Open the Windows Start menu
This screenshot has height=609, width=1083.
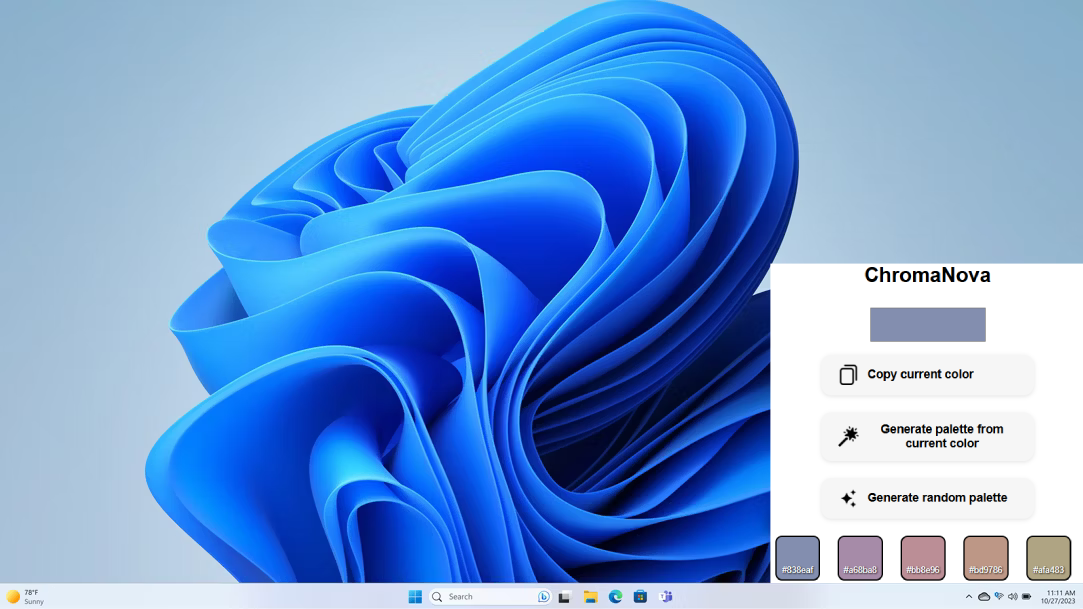point(414,597)
